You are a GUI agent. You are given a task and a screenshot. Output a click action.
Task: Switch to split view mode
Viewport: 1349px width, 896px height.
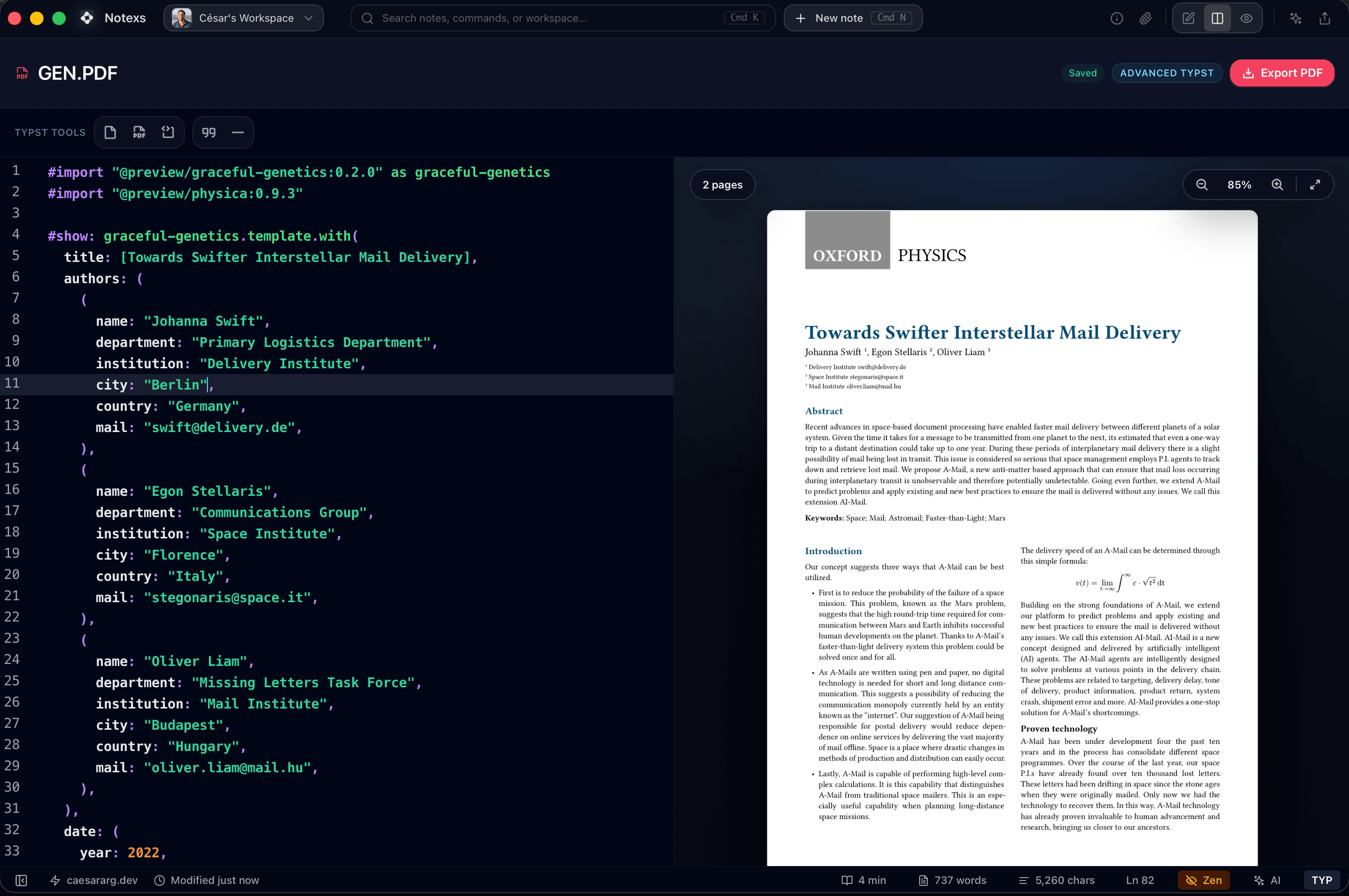(x=1217, y=18)
